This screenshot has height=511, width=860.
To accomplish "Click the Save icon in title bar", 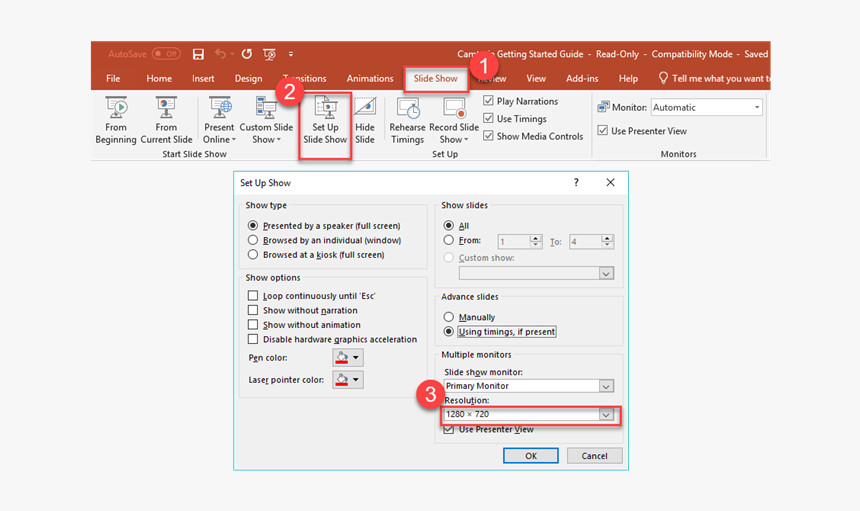I will (198, 54).
